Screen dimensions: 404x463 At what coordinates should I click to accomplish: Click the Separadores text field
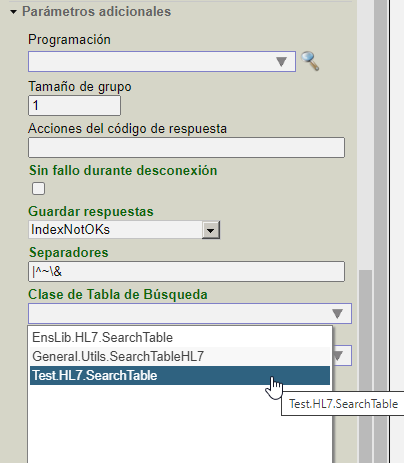point(186,271)
